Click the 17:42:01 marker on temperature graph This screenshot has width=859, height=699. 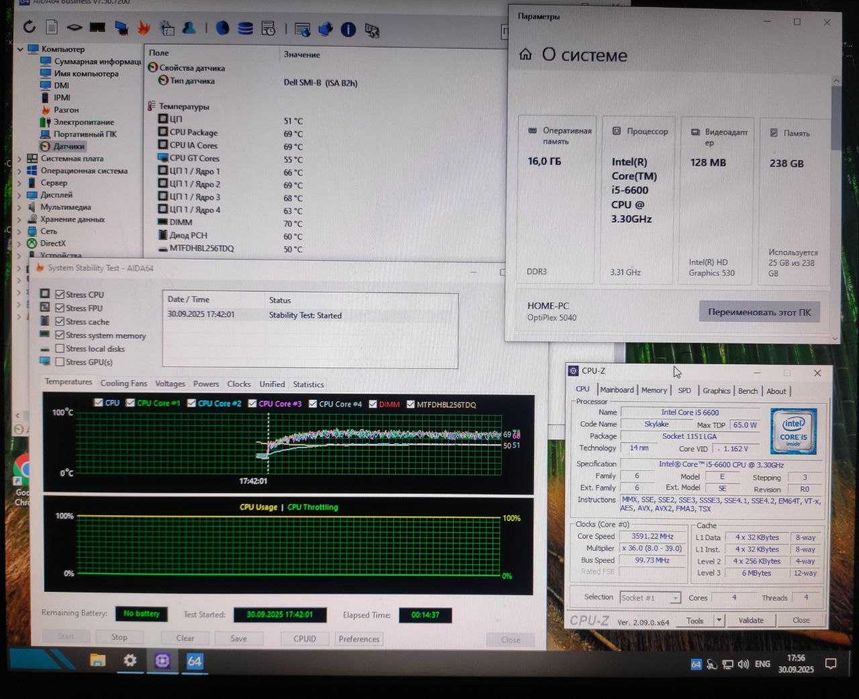pyautogui.click(x=253, y=481)
